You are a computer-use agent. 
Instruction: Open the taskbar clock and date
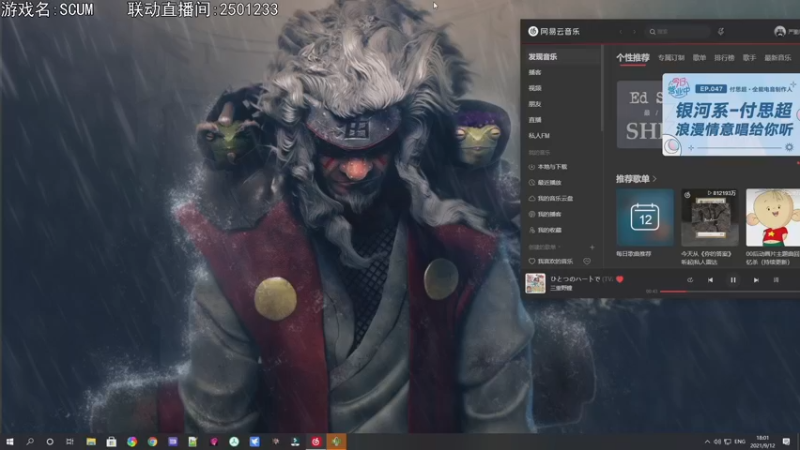pyautogui.click(x=763, y=442)
